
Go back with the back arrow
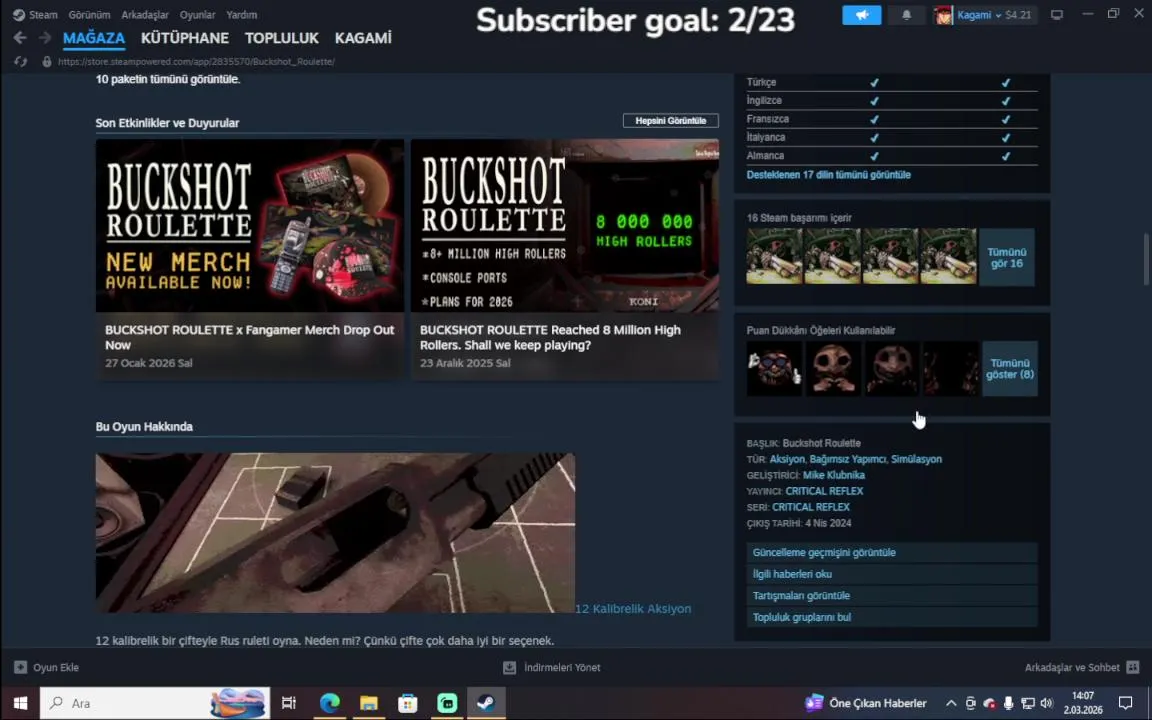point(20,37)
